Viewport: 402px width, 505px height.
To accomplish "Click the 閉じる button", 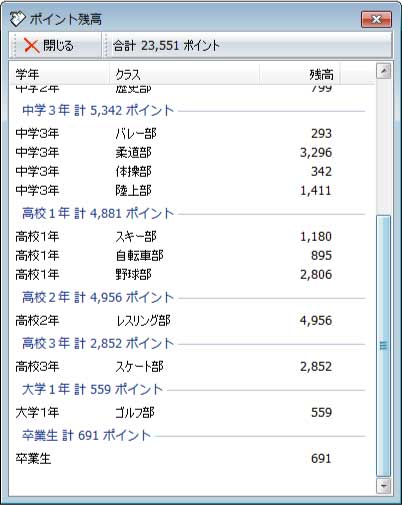I will click(48, 46).
